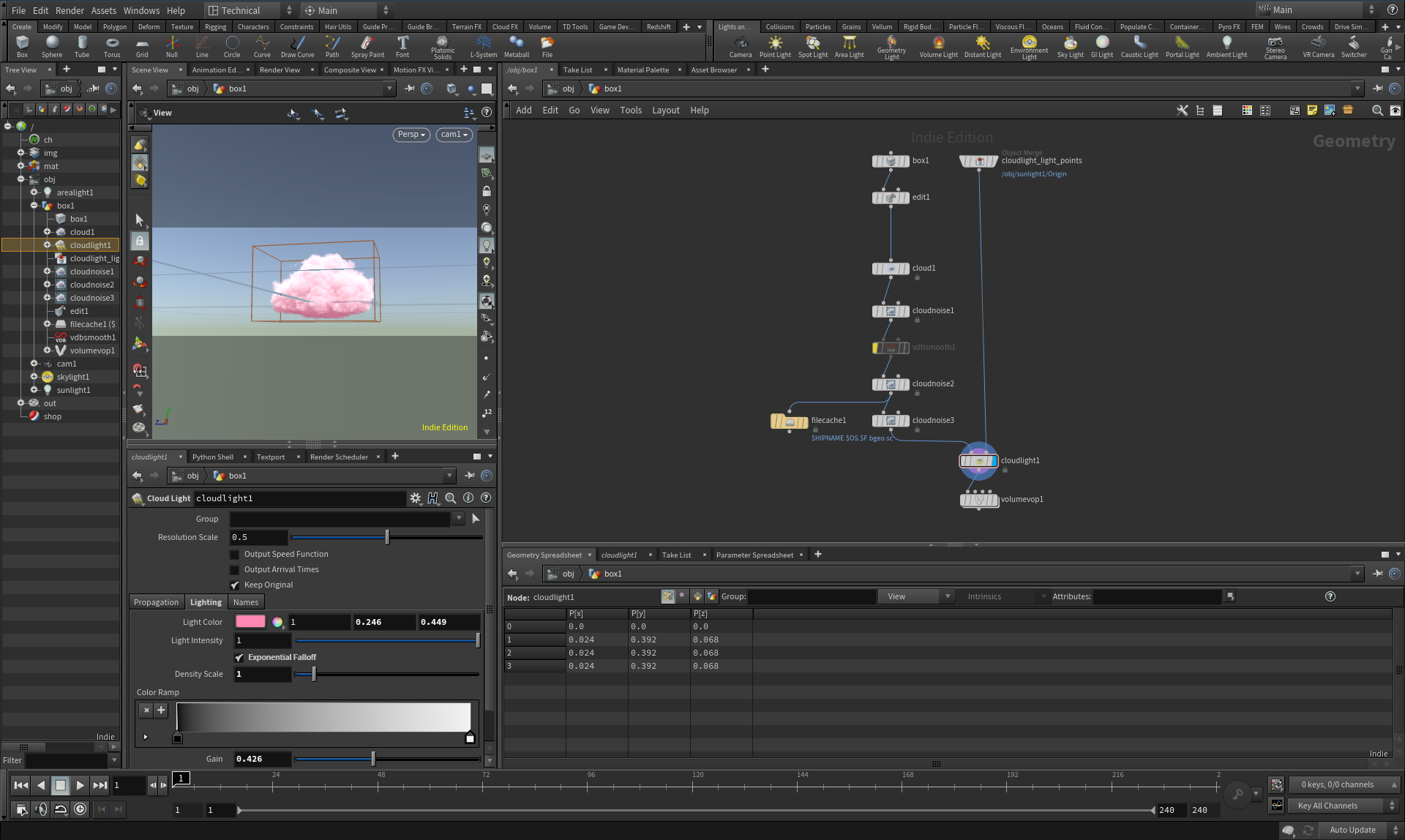
Task: Switch to the Propagation parameter tab
Action: [x=156, y=602]
